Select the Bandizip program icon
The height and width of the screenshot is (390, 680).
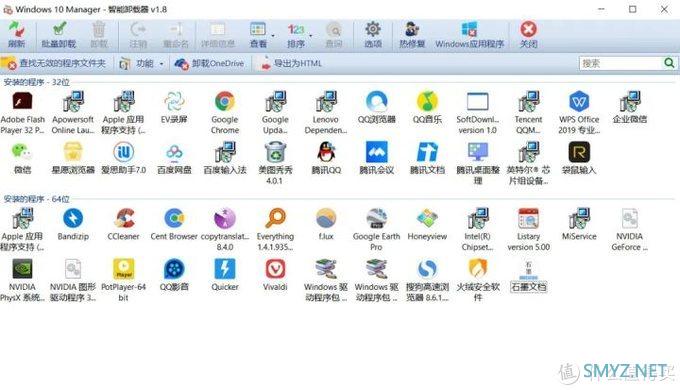click(73, 218)
